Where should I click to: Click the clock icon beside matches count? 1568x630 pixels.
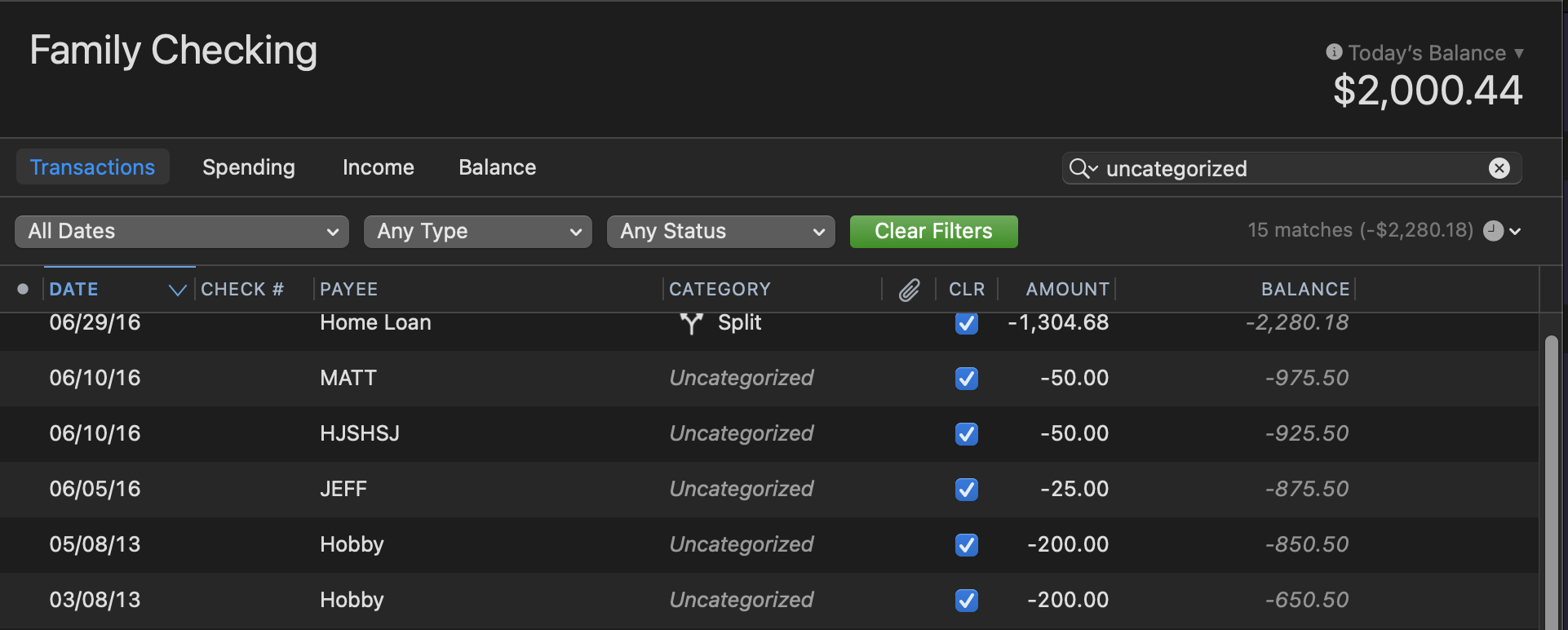click(1493, 231)
